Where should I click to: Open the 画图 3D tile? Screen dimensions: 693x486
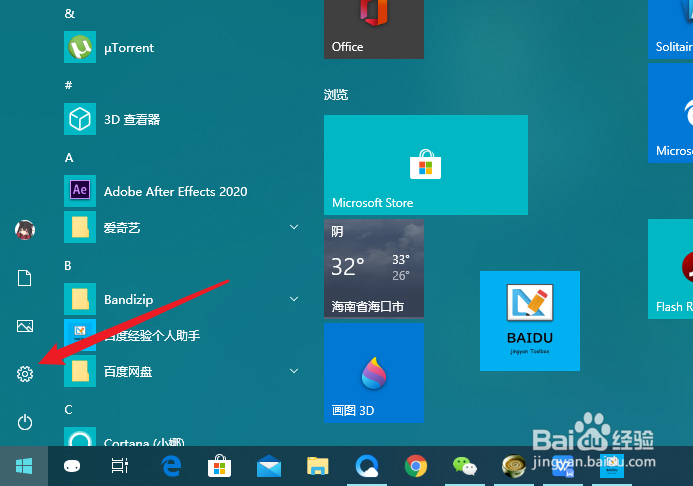point(374,373)
